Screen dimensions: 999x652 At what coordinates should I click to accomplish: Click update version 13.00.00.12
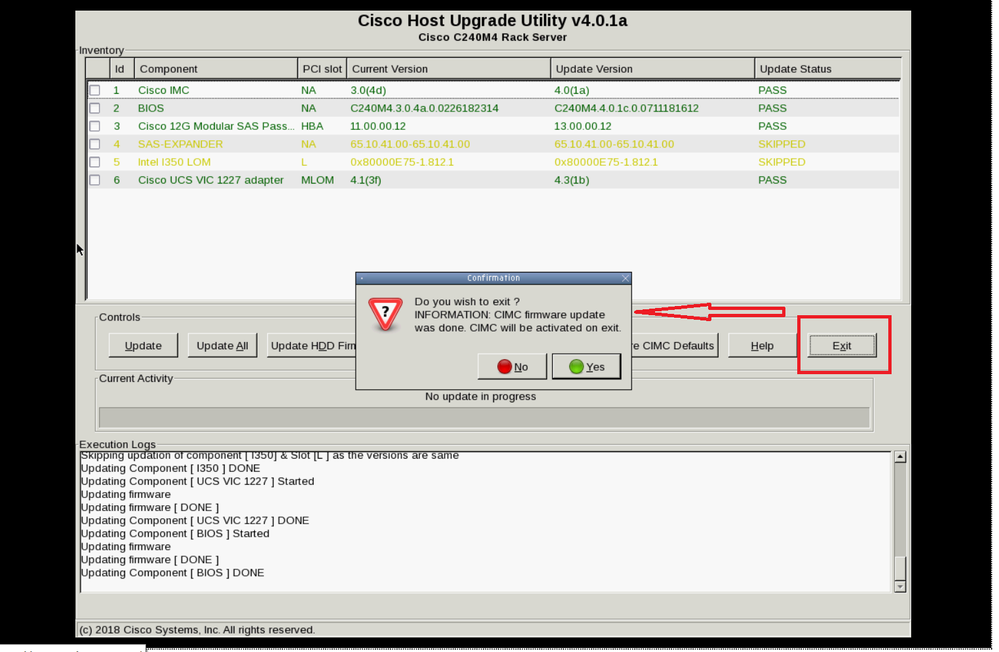point(583,126)
